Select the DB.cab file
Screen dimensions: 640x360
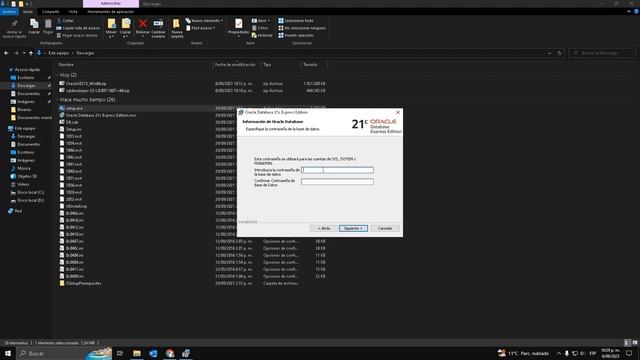[x=69, y=122]
